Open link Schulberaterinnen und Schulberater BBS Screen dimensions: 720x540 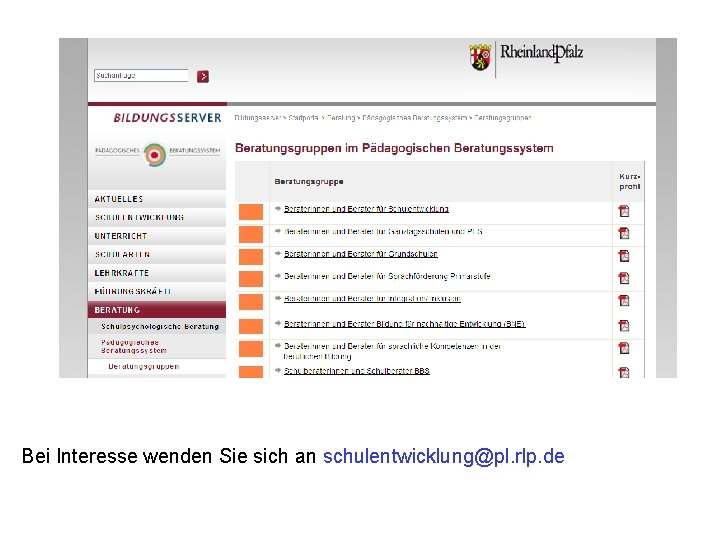[357, 371]
